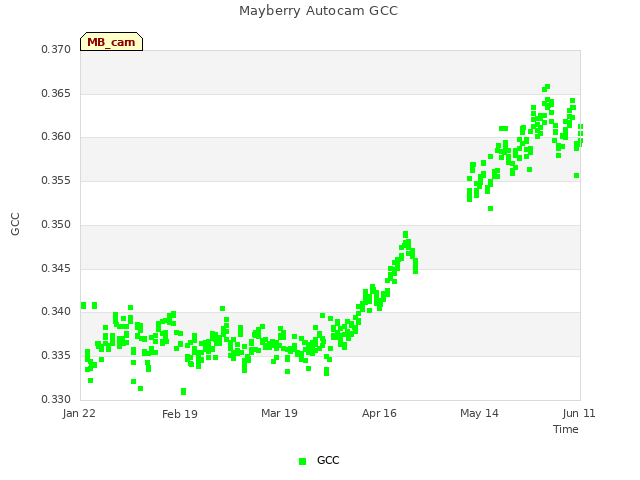This screenshot has height=480, width=640.
Task: Click the isolated data point near 0.352
Action: coord(491,209)
